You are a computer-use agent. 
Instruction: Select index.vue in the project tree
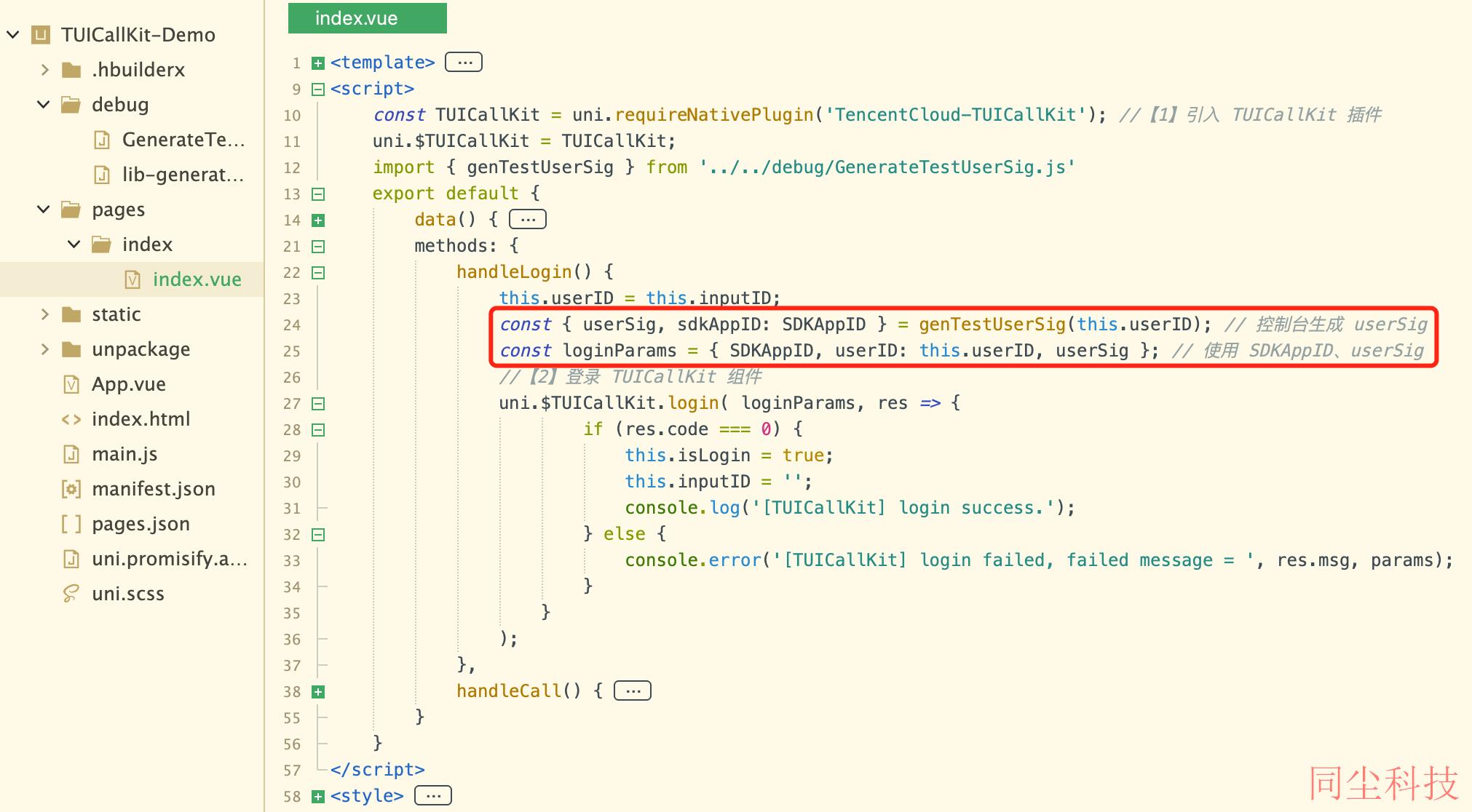197,279
